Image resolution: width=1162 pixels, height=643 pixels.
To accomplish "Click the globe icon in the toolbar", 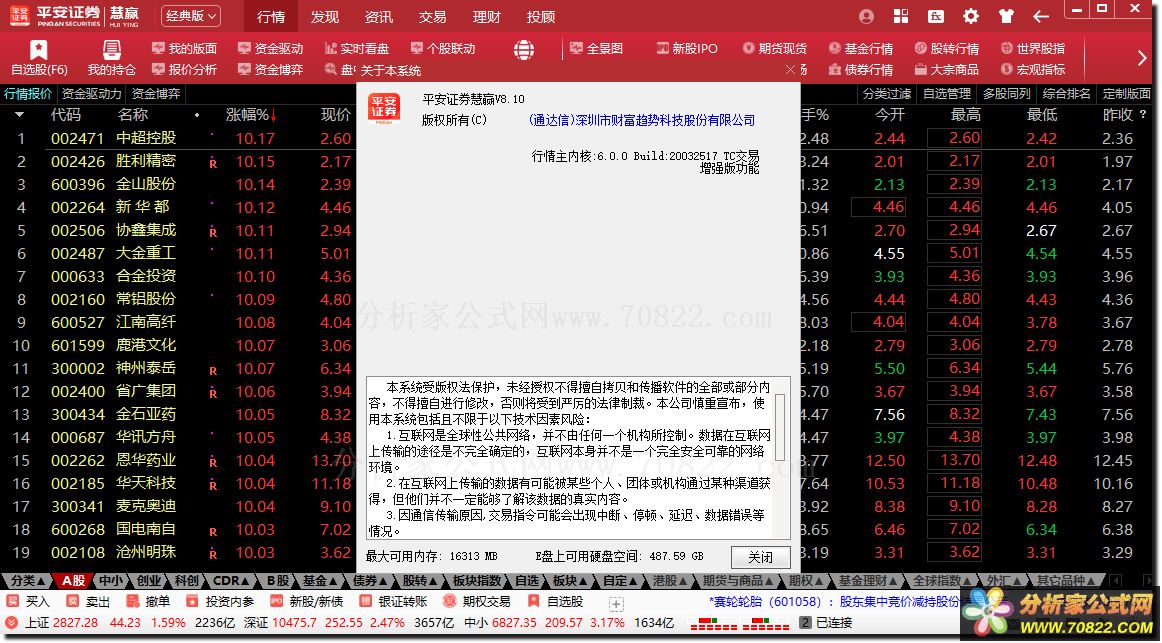I will [x=524, y=50].
